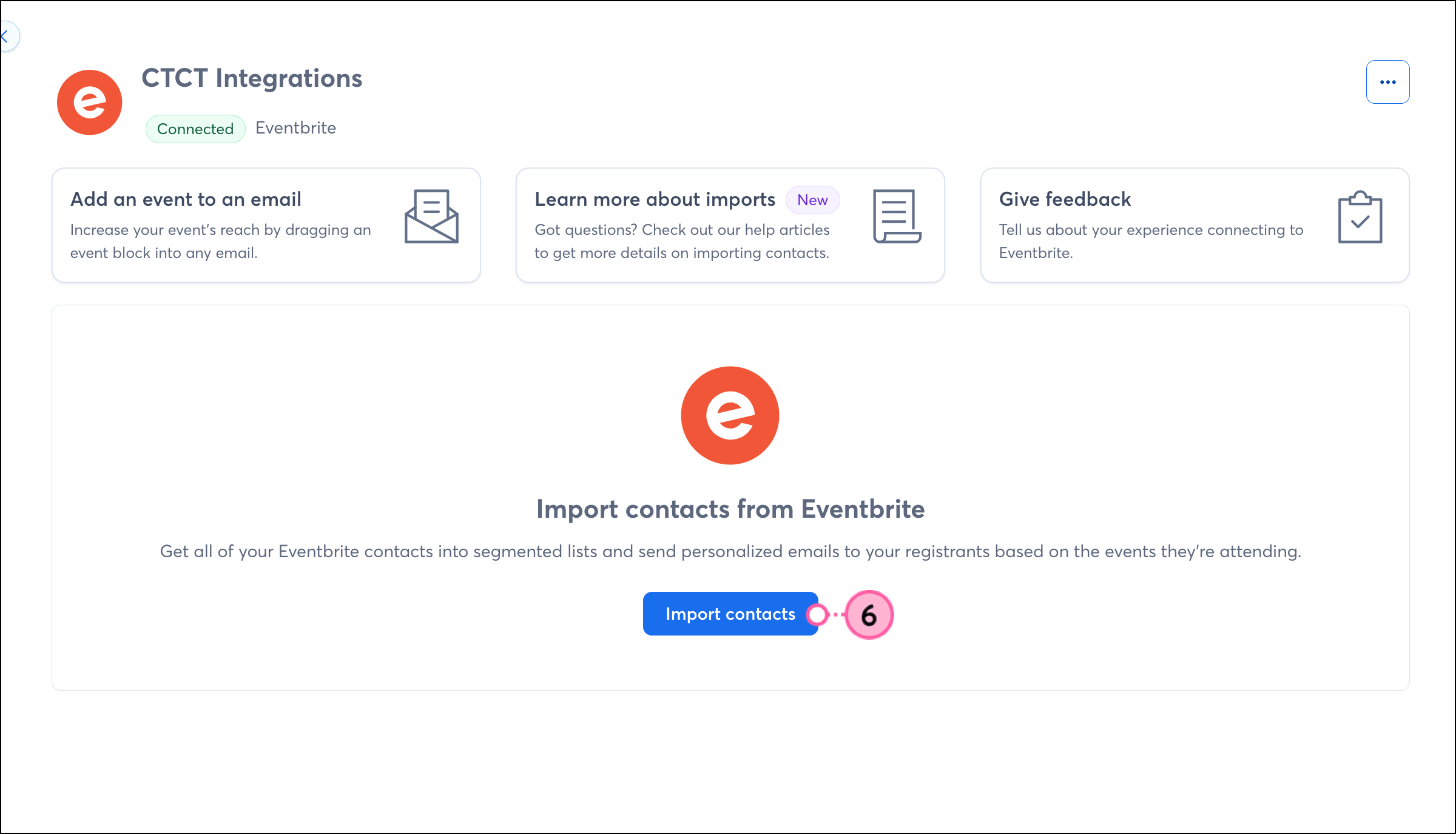Image resolution: width=1456 pixels, height=834 pixels.
Task: Click the purple New badge
Action: tap(812, 200)
